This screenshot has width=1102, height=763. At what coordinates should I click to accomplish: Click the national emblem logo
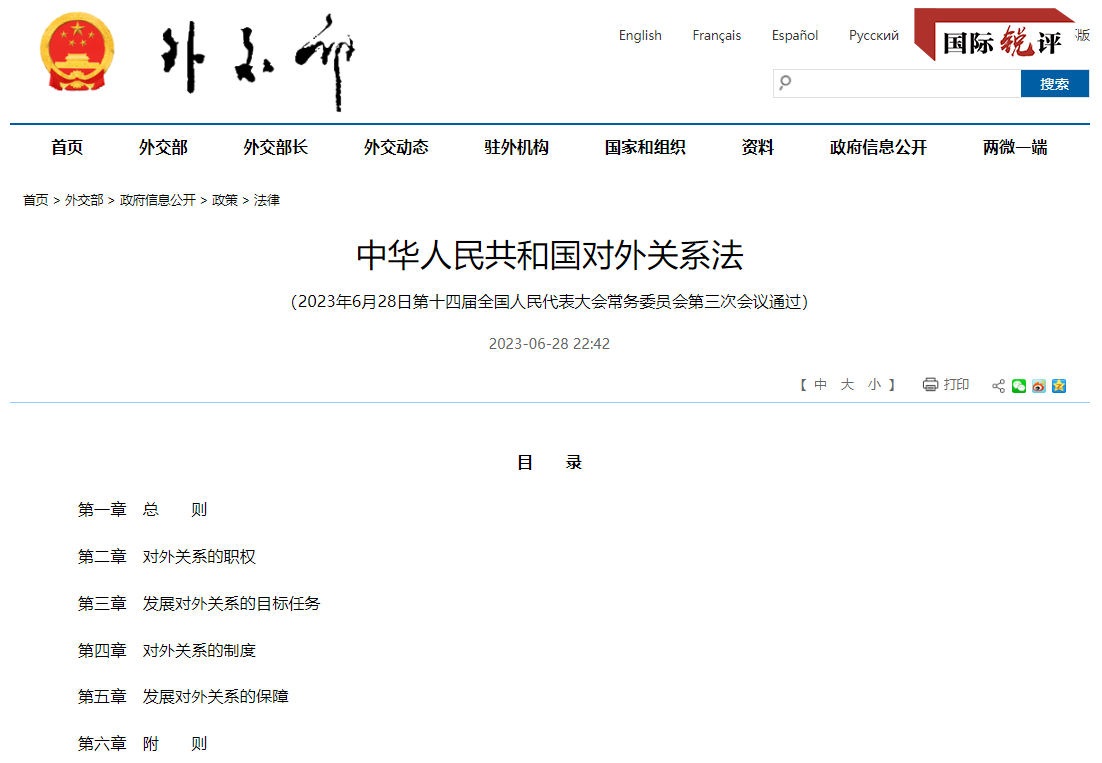(77, 53)
